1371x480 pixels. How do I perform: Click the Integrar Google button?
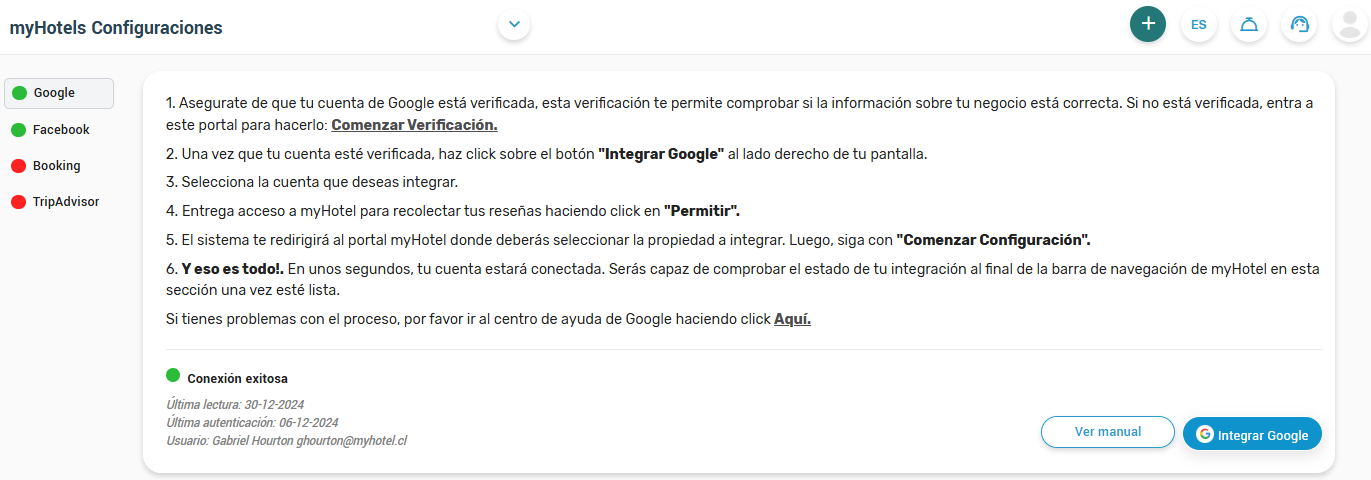pyautogui.click(x=1252, y=434)
